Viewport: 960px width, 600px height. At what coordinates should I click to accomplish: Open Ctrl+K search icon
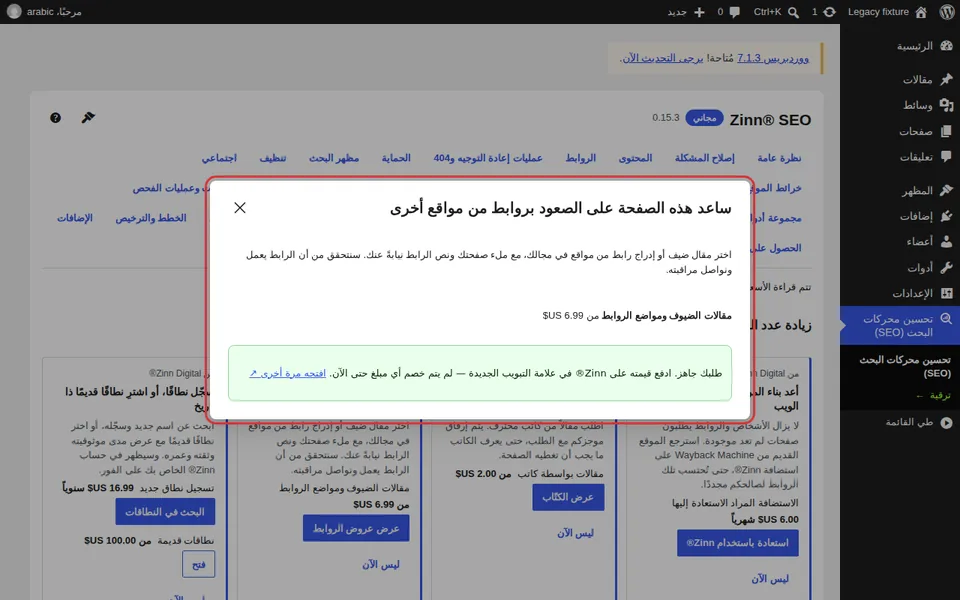pyautogui.click(x=793, y=12)
